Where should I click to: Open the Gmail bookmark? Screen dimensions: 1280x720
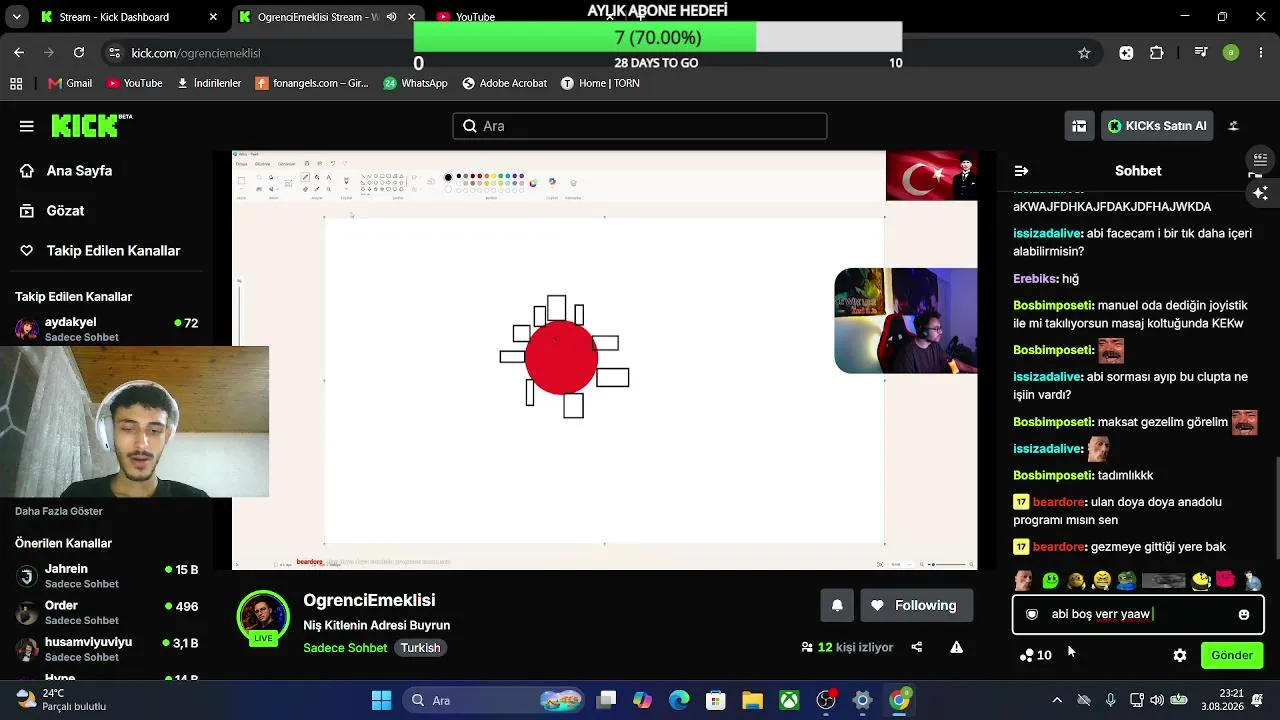[x=69, y=83]
